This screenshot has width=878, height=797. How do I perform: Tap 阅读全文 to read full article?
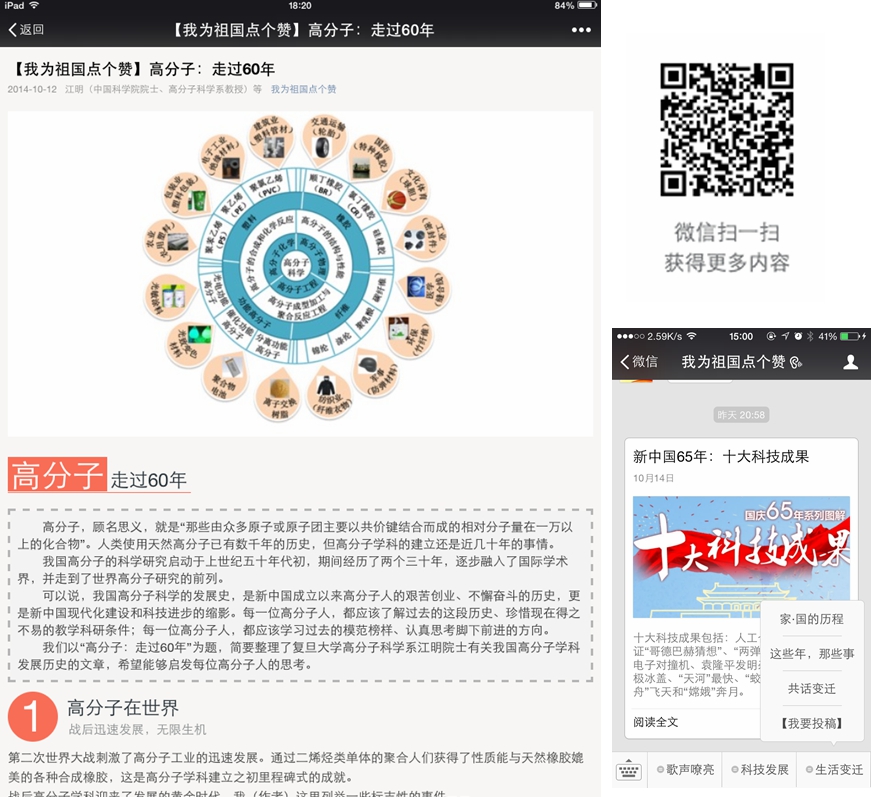point(656,722)
